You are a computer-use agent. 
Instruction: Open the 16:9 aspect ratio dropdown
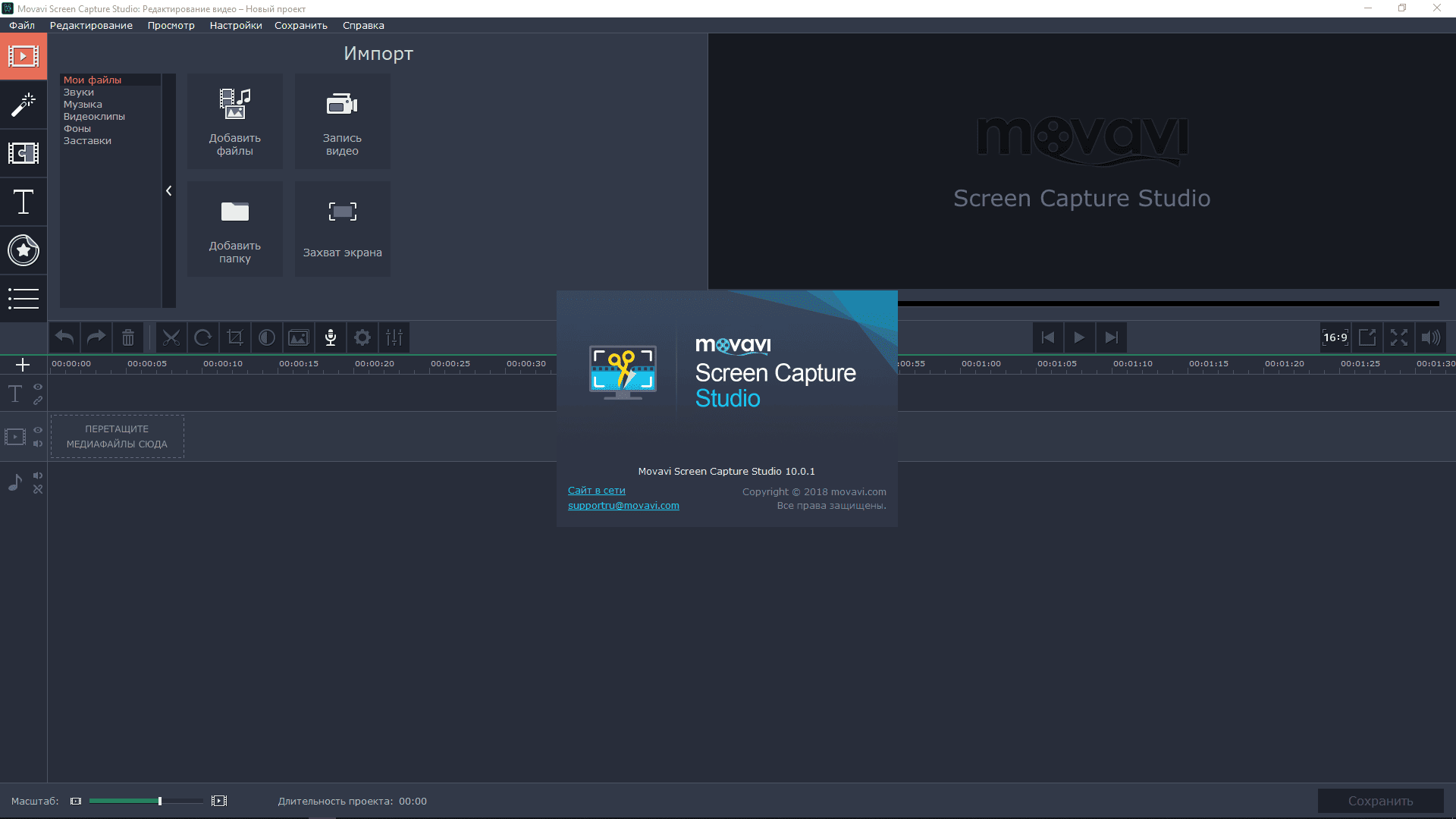pos(1335,337)
